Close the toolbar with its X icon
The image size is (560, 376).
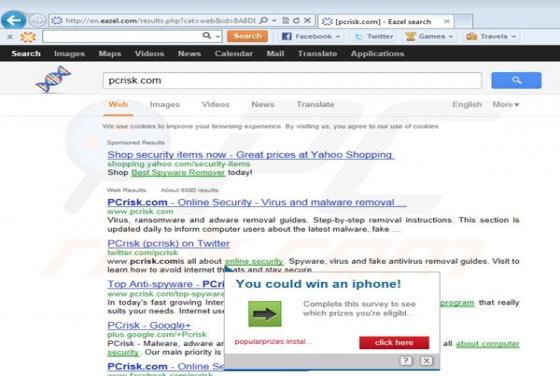point(10,36)
